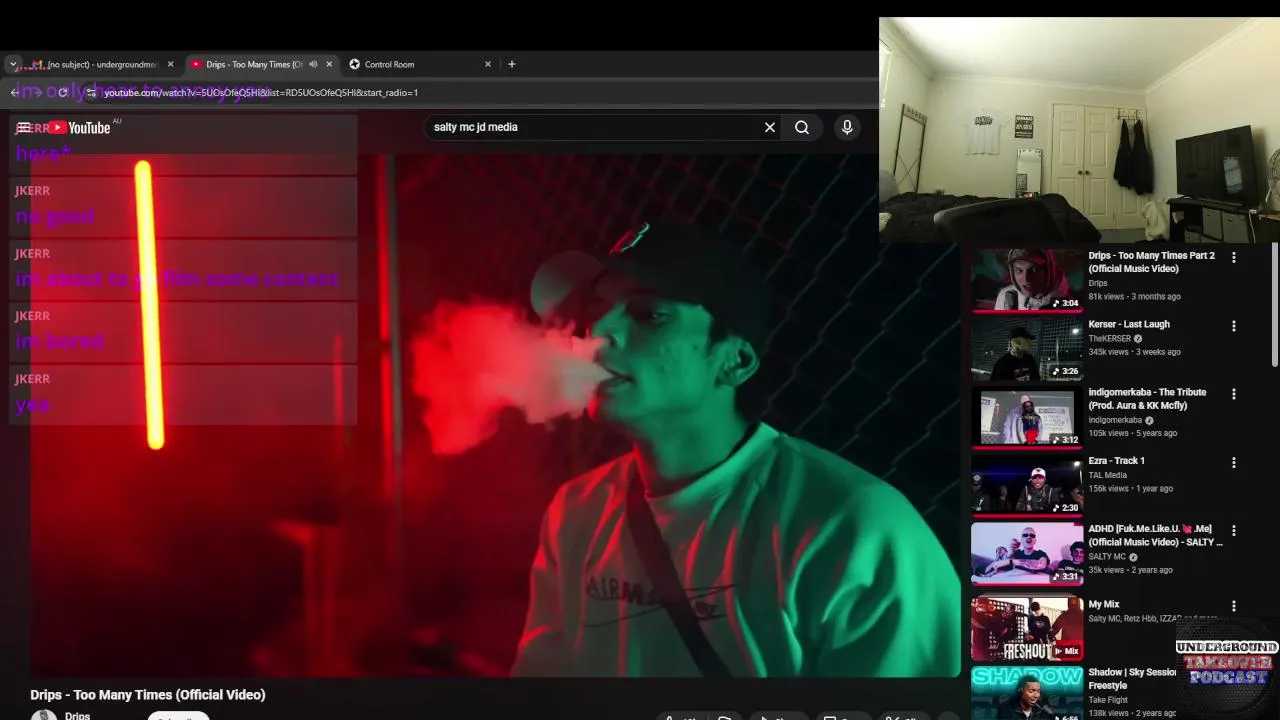Focus the browser address bar URL

click(261, 92)
